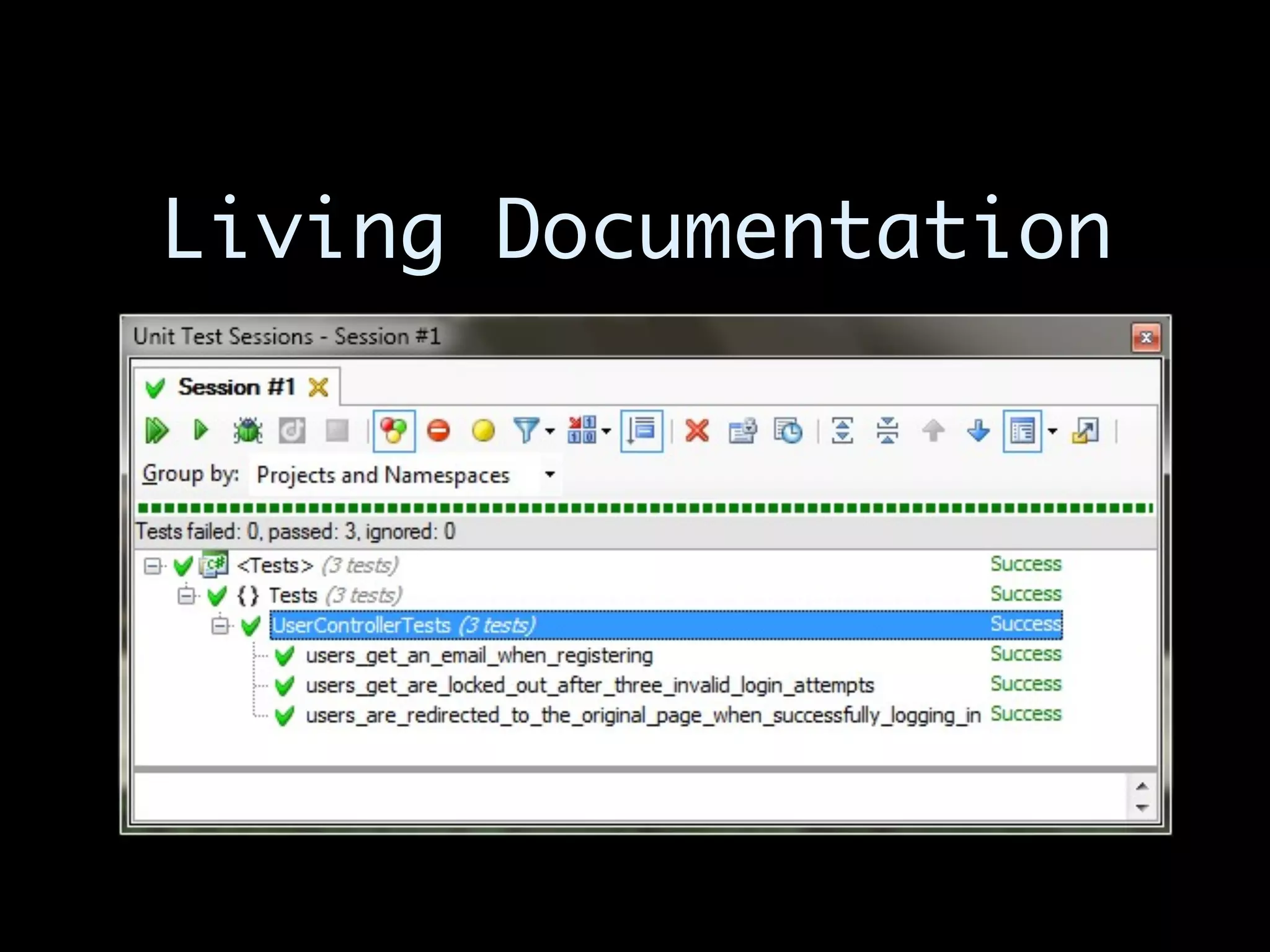Stop execution with the gray square button
This screenshot has width=1270, height=952.
pyautogui.click(x=337, y=431)
